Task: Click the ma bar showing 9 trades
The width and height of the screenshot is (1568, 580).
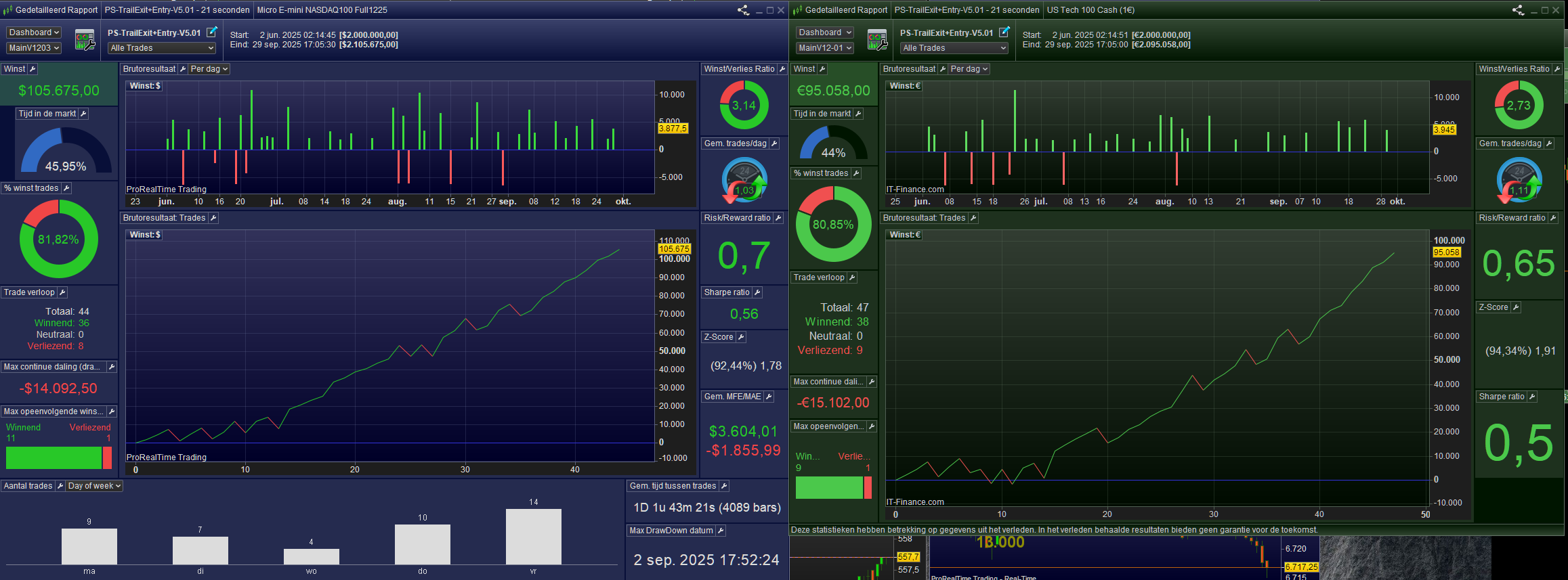Action: 89,547
